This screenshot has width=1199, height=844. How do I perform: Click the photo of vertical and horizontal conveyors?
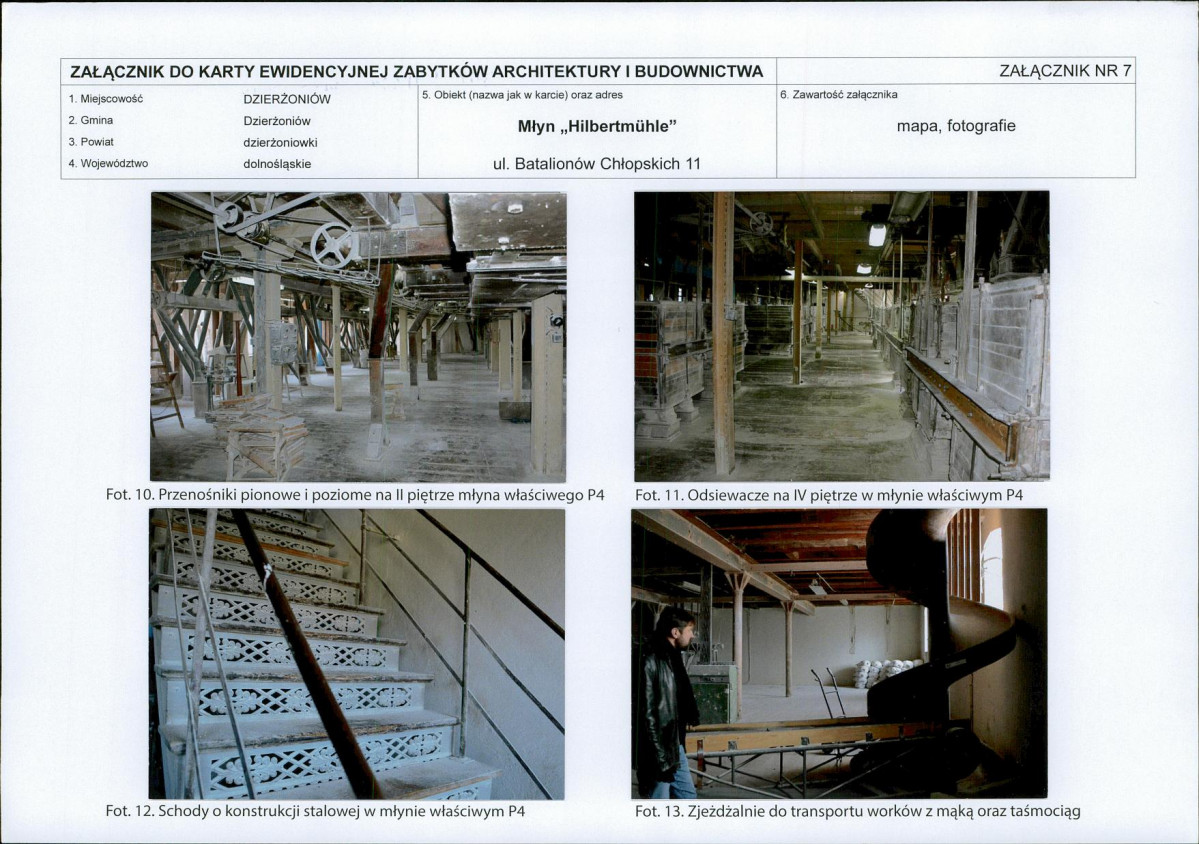358,336
